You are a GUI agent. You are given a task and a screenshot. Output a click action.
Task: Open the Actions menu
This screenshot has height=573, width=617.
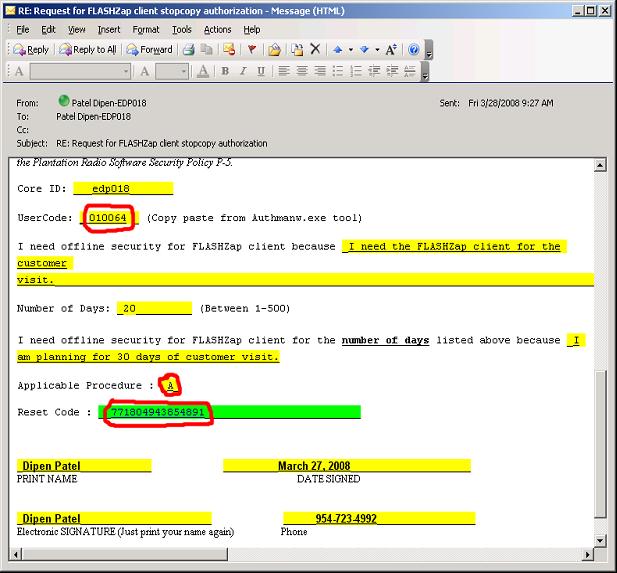[x=217, y=30]
